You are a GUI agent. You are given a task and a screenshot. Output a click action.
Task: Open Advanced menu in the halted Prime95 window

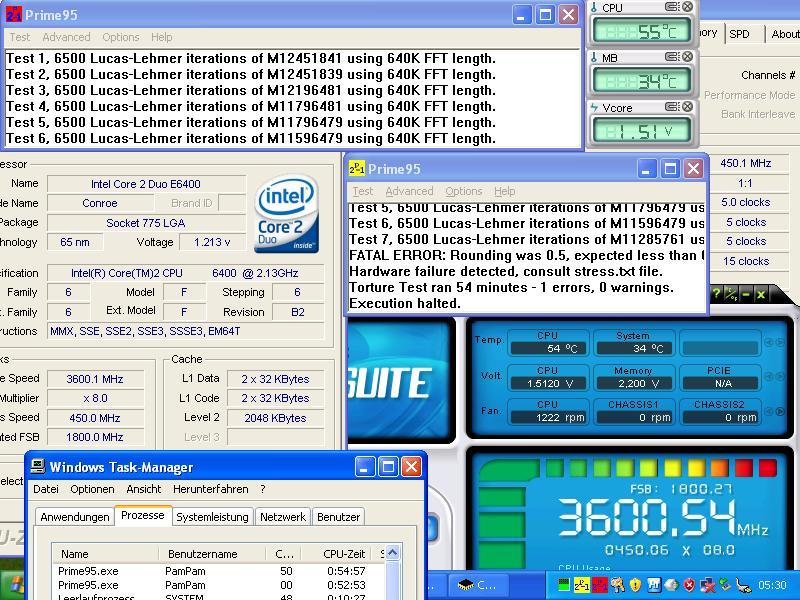coord(409,191)
